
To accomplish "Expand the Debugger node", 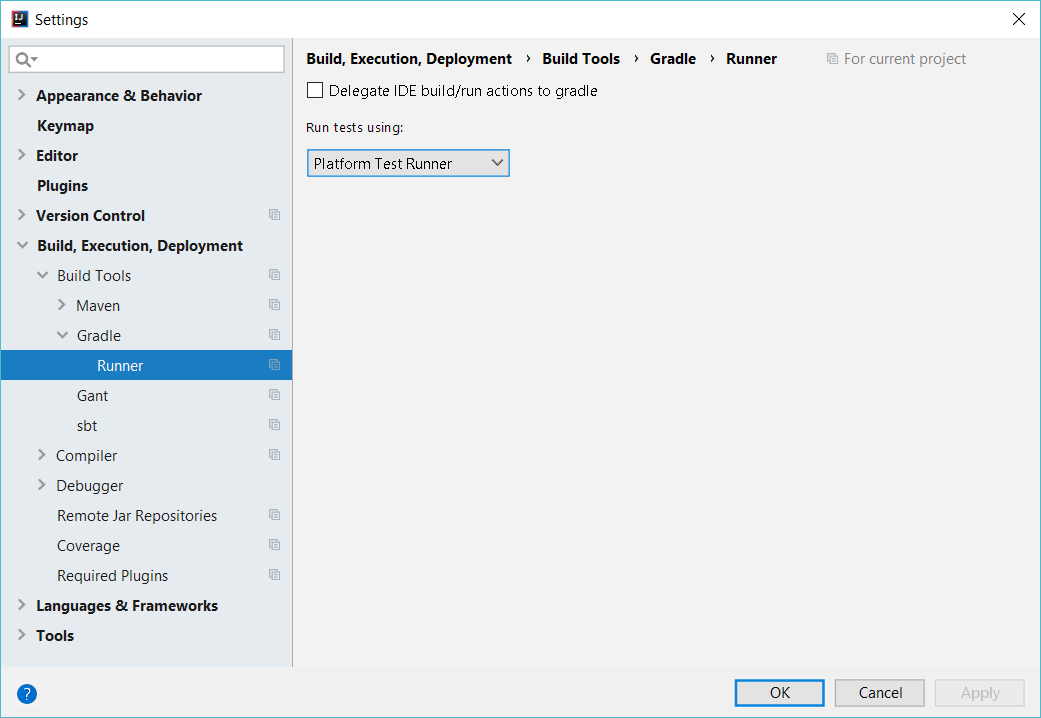I will coord(42,485).
